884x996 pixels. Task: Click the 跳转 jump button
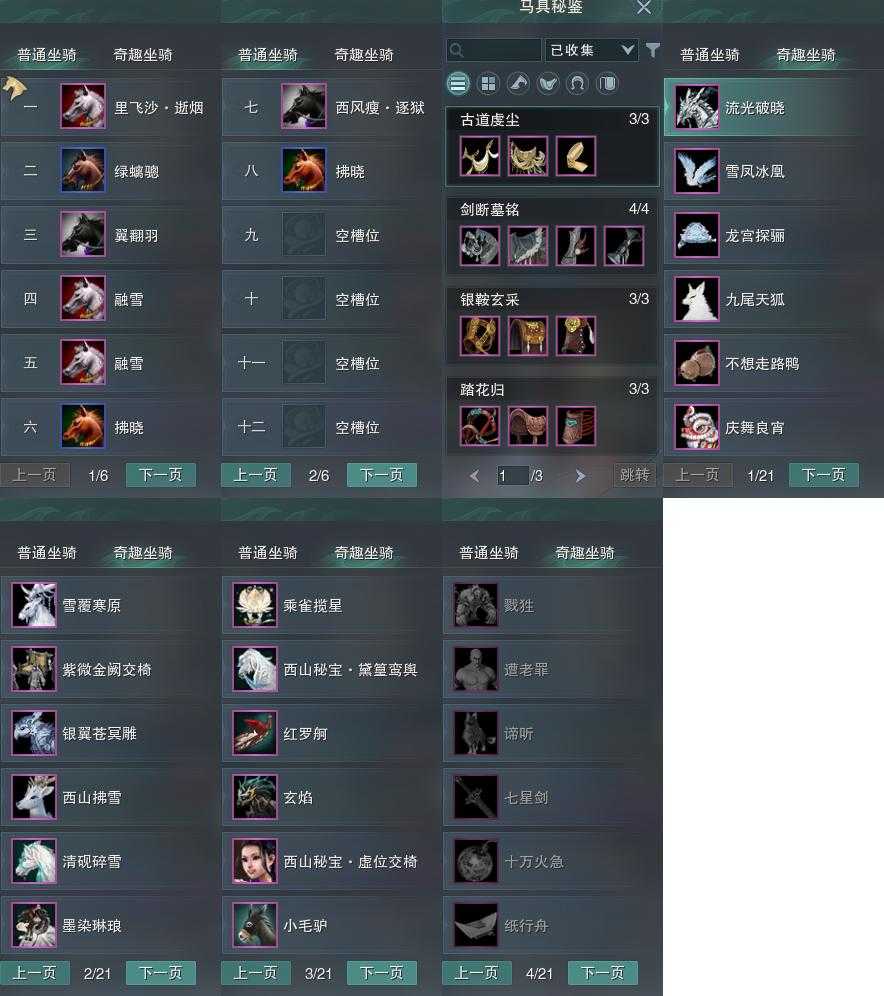point(634,474)
